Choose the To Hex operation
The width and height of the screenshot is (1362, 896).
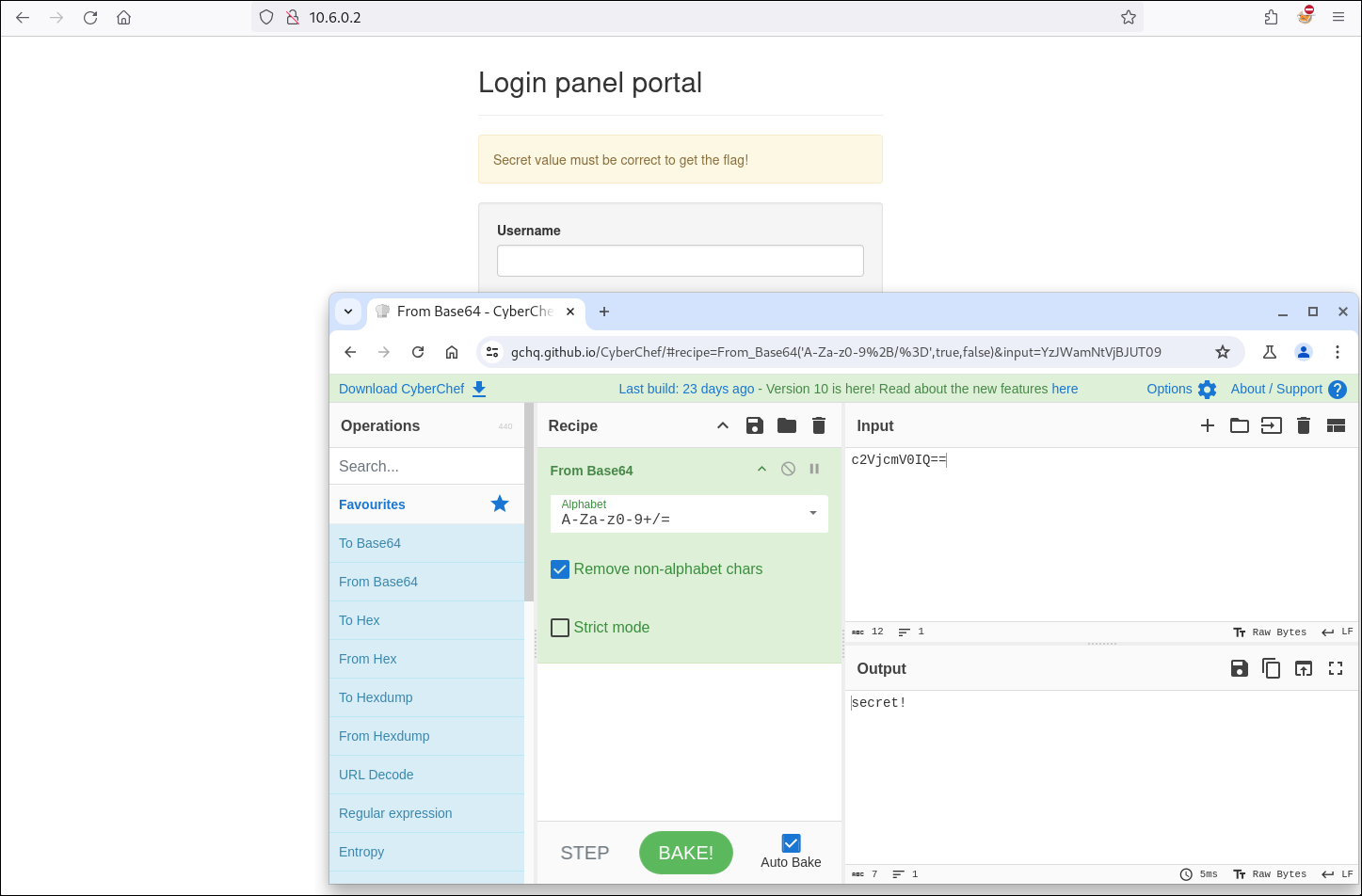(x=426, y=620)
